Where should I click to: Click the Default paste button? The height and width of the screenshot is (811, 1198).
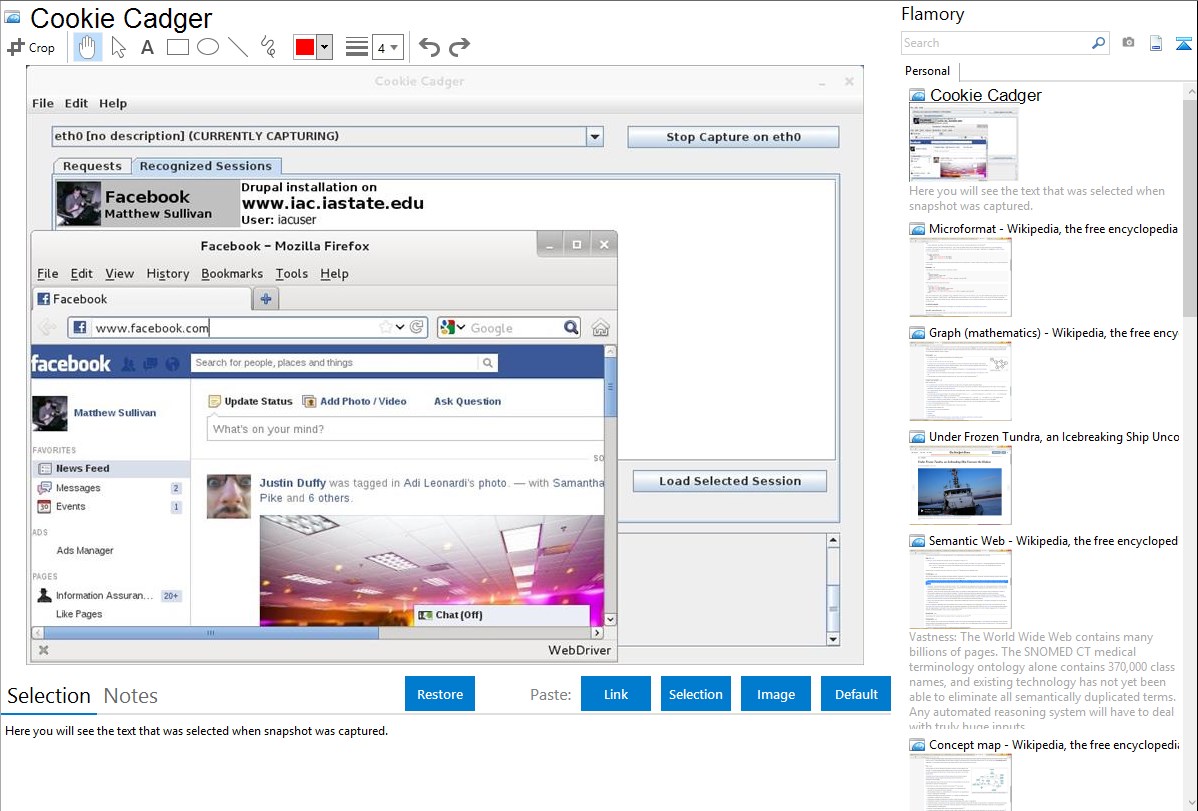tap(856, 694)
